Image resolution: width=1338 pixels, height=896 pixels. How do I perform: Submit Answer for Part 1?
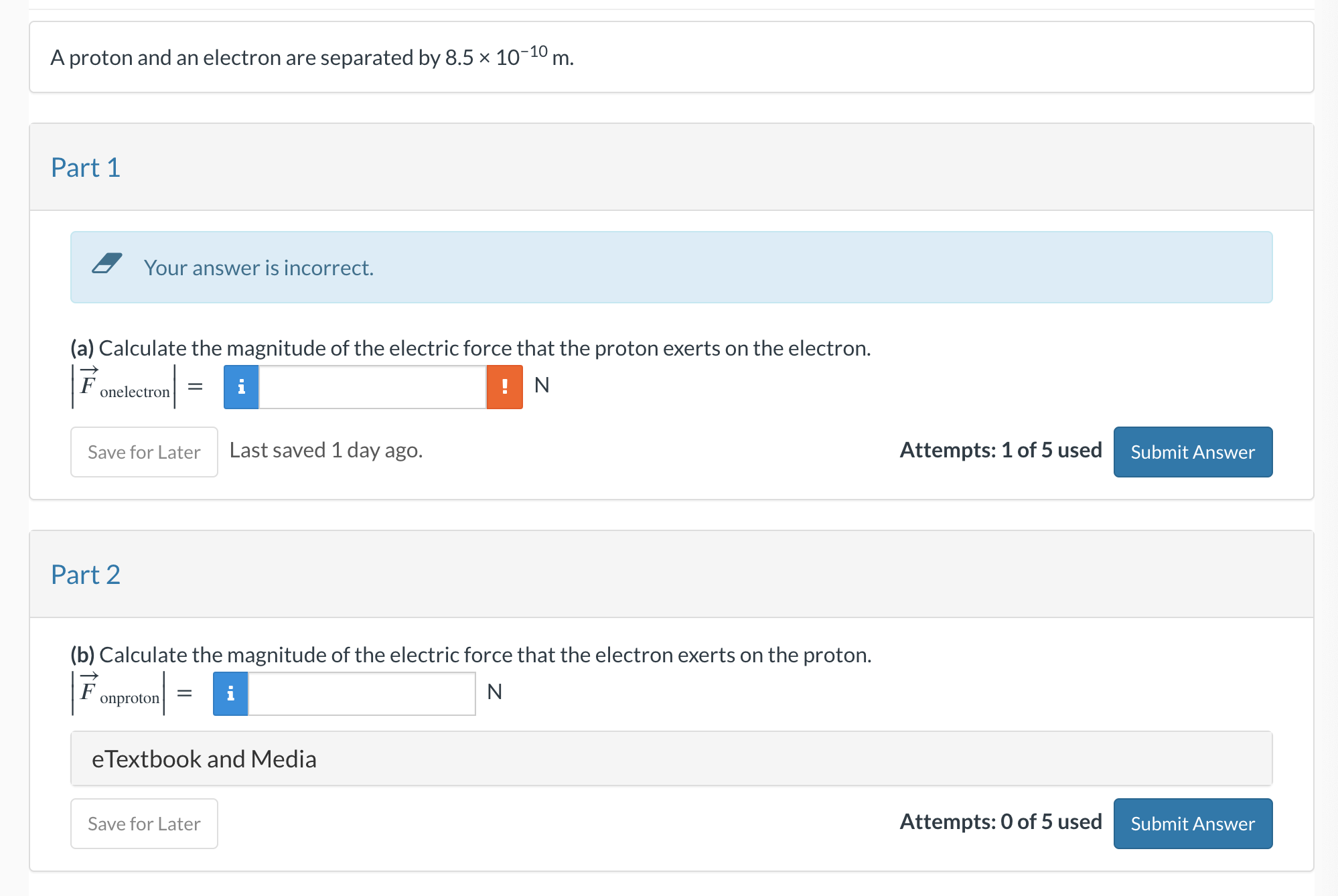(1192, 452)
